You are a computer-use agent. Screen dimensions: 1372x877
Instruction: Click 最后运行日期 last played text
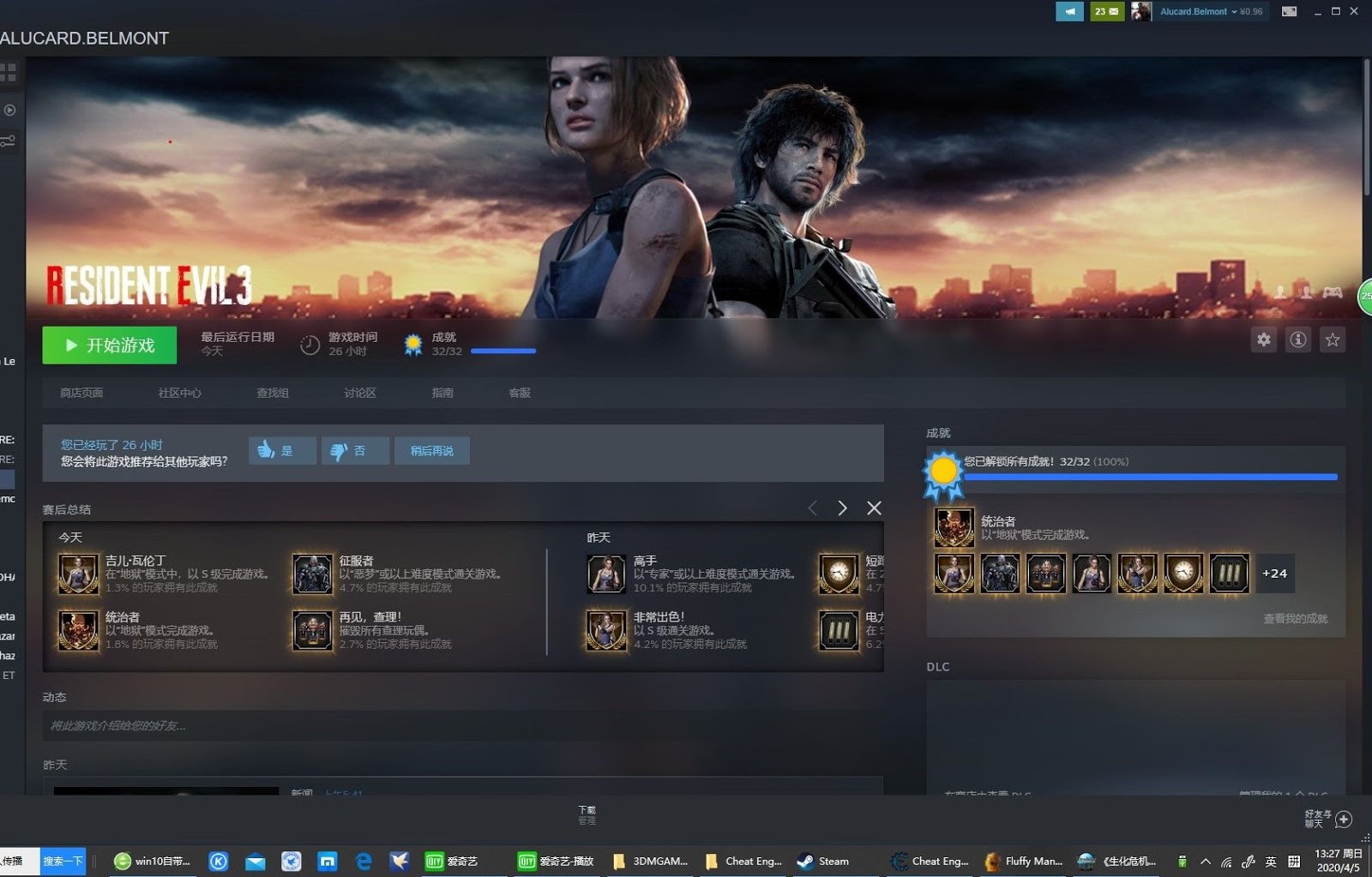[238, 337]
